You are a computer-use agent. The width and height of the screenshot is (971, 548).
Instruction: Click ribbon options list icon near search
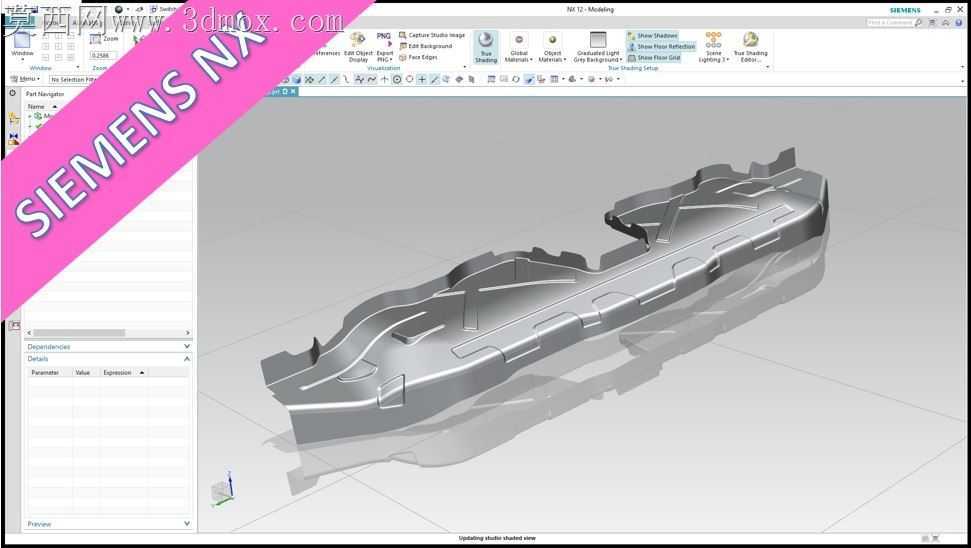coord(932,22)
